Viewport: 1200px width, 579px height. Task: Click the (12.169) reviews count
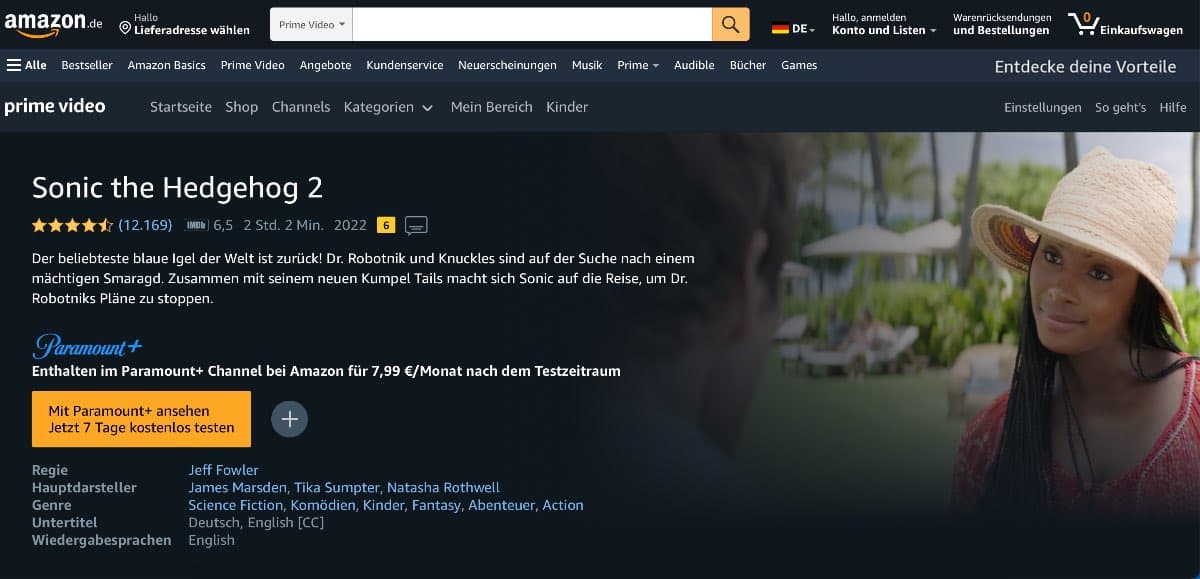[145, 225]
